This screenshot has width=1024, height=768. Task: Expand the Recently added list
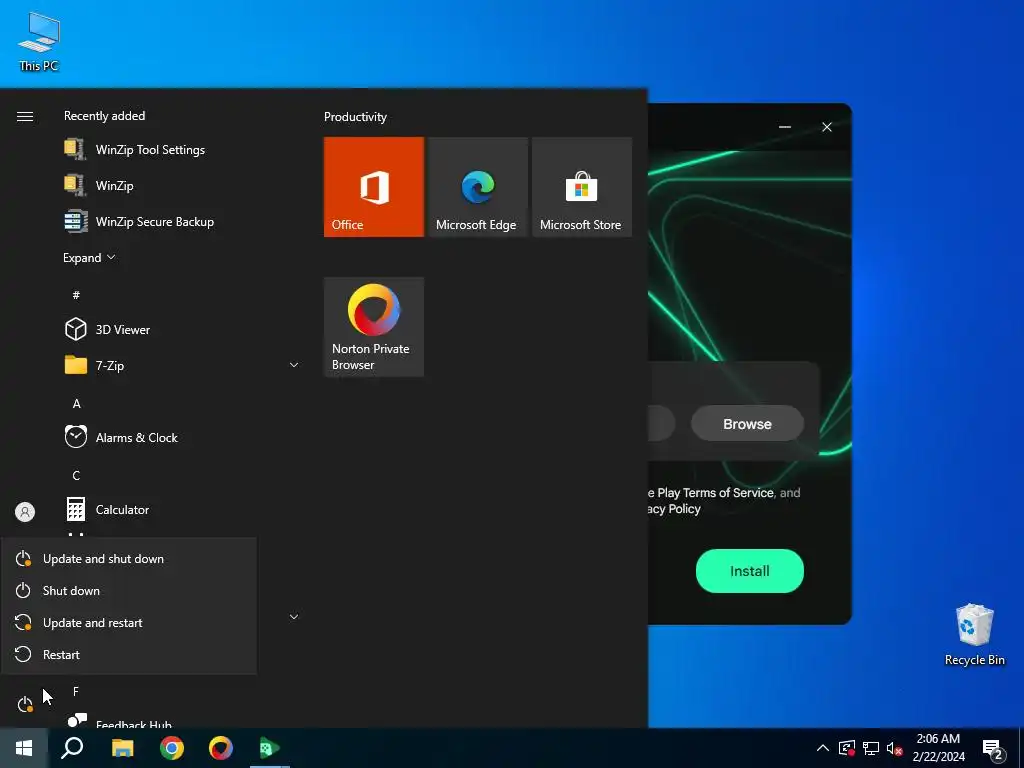pos(89,257)
